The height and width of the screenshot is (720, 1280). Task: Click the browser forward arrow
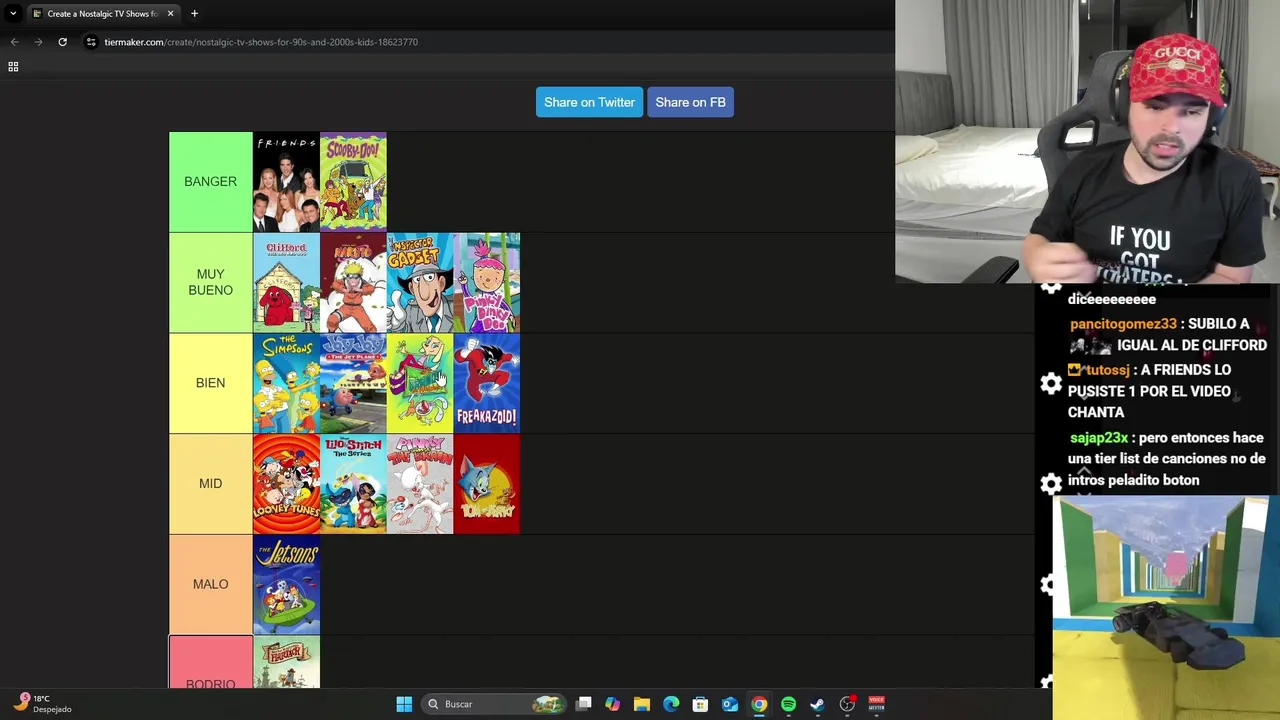click(x=38, y=42)
